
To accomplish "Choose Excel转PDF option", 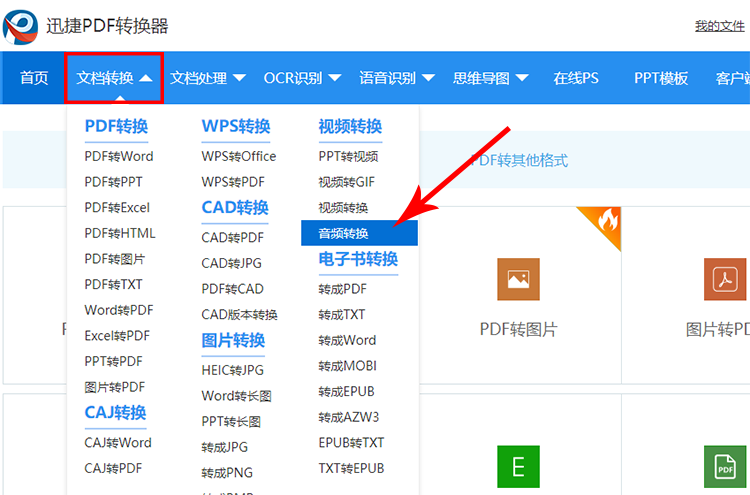I will coord(117,336).
